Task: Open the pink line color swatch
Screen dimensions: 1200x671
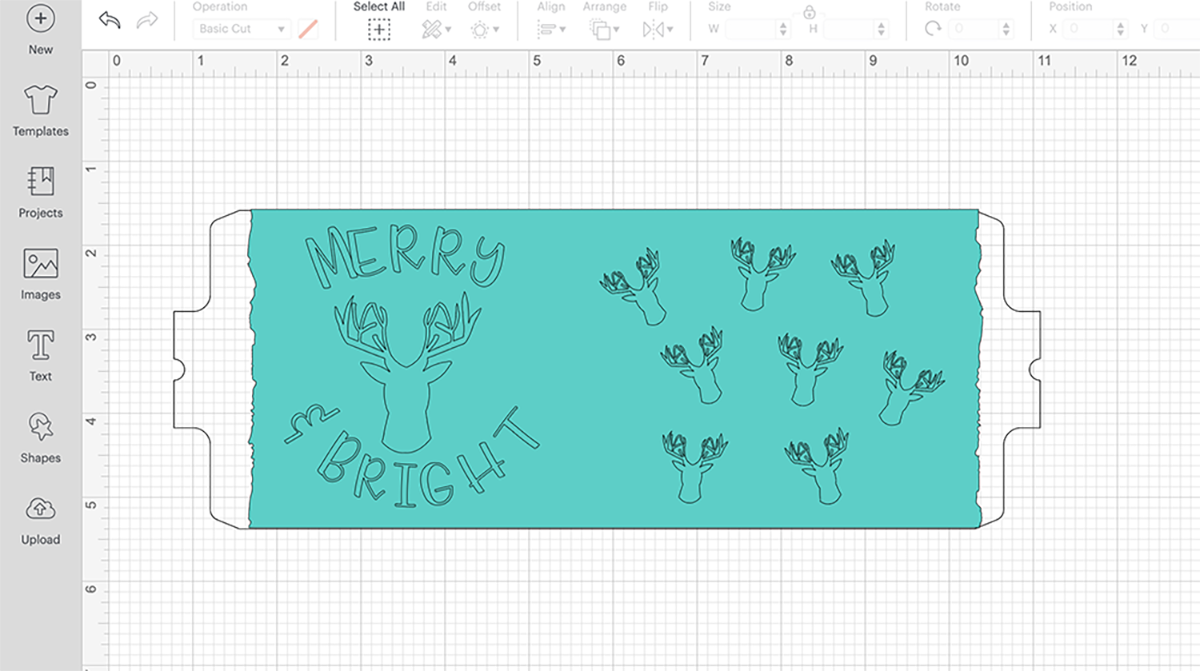Action: pyautogui.click(x=309, y=30)
